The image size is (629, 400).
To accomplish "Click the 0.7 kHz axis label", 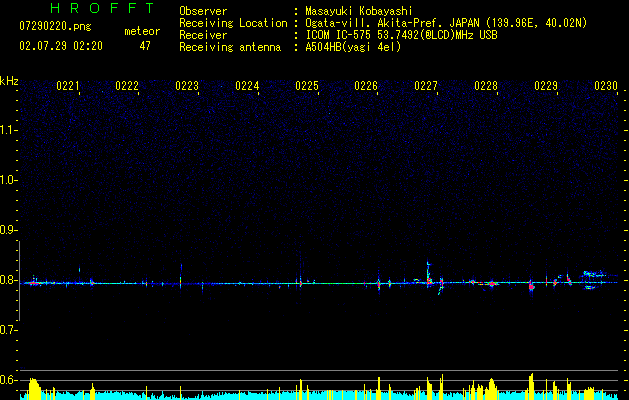I will 8,330.
